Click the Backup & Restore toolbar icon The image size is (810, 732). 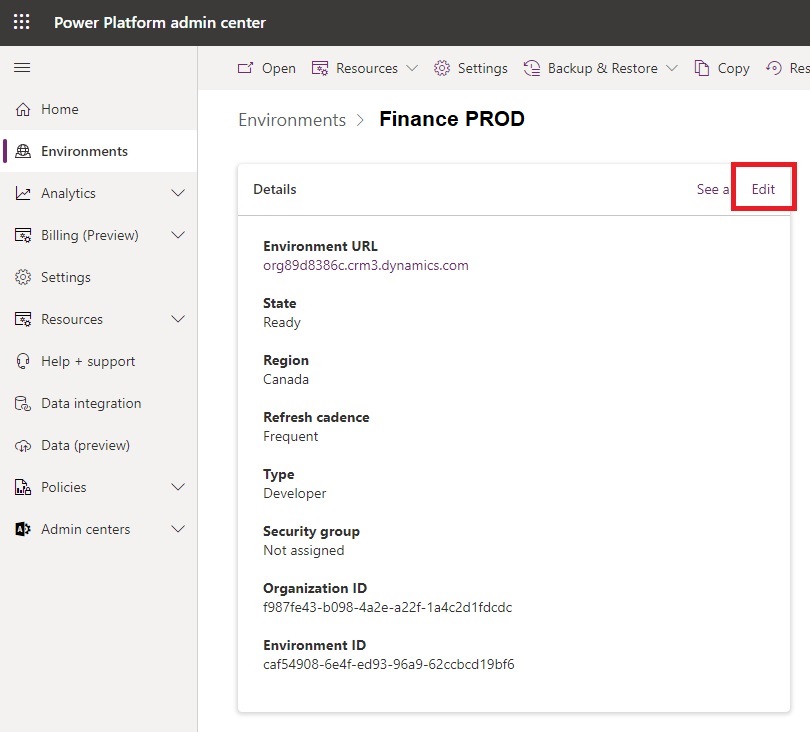tap(532, 68)
